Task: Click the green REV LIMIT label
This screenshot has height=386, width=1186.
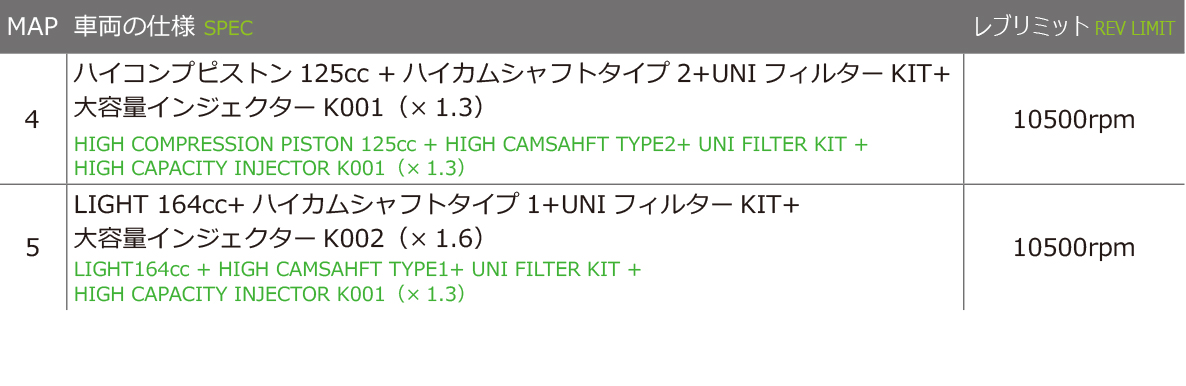Action: [x=1135, y=29]
